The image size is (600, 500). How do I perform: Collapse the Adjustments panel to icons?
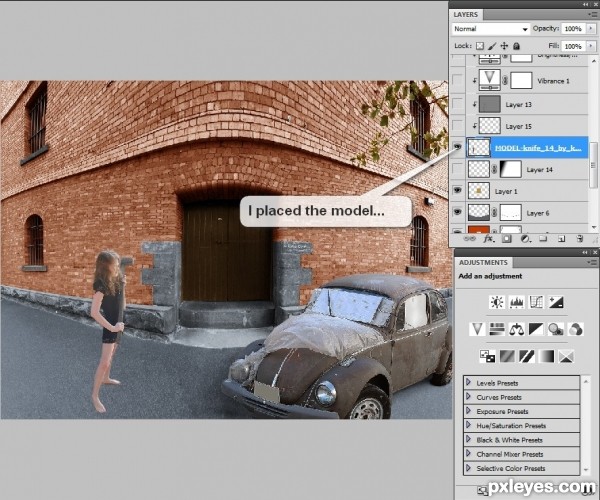[x=586, y=252]
